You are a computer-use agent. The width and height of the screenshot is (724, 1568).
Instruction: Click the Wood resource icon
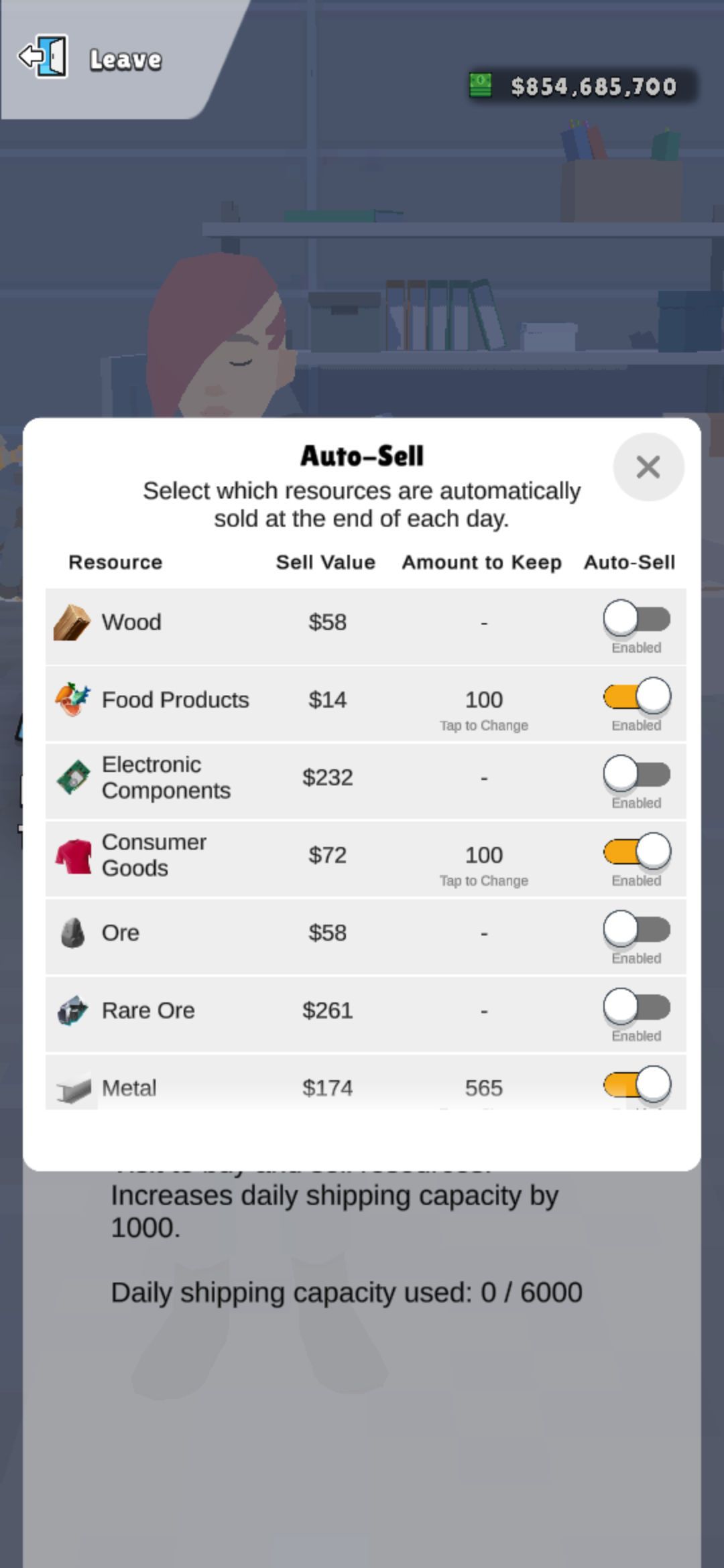pos(72,623)
